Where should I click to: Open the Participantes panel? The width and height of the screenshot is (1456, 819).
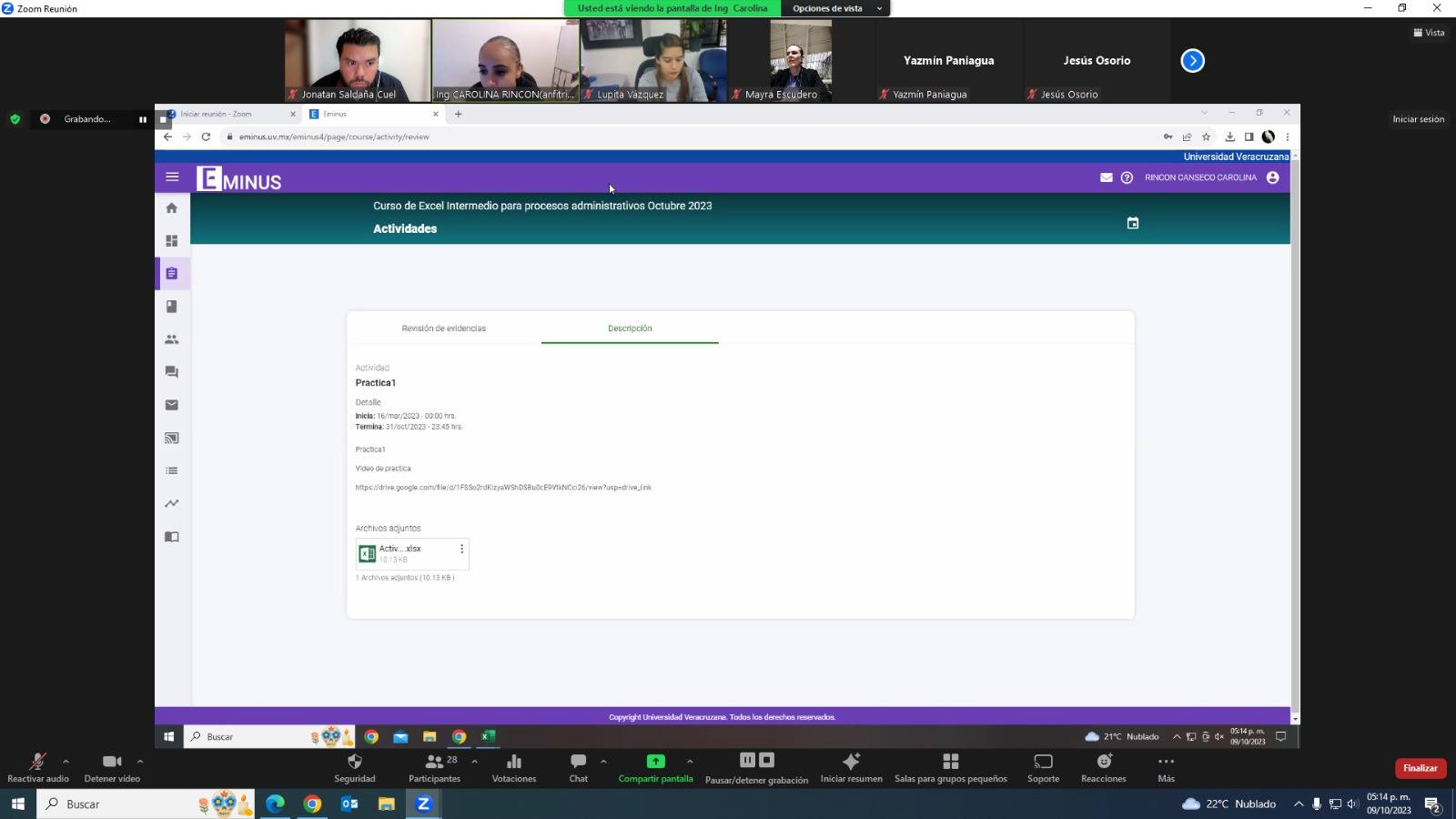[435, 762]
